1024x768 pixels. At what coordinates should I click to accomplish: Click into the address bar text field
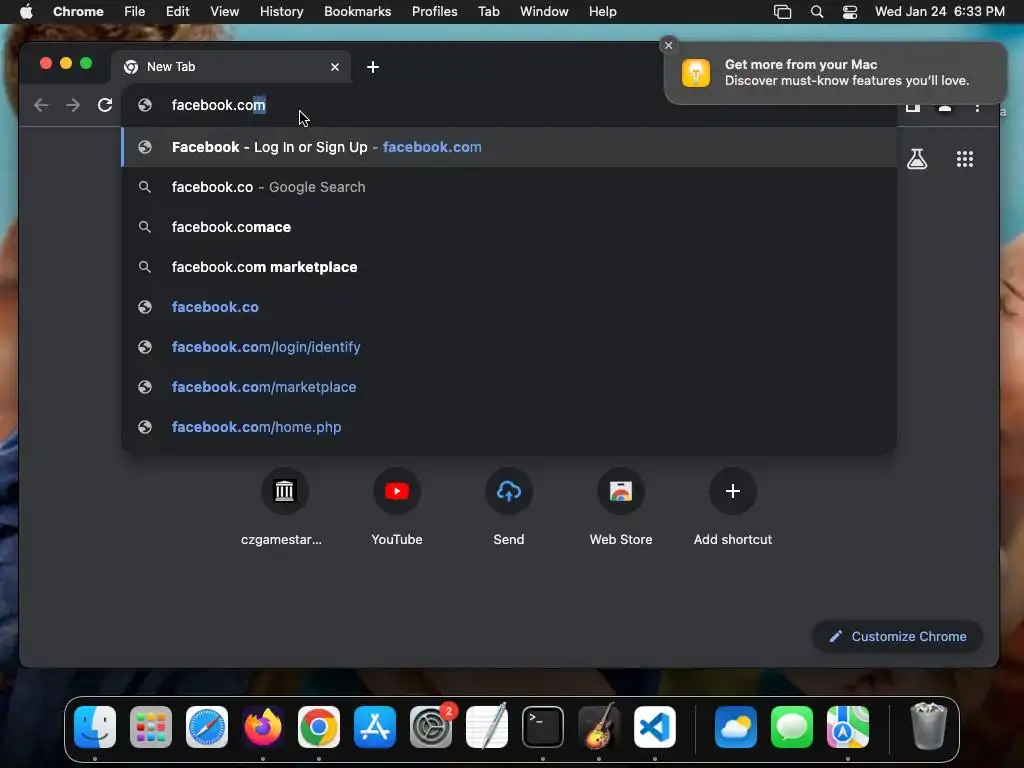pyautogui.click(x=509, y=105)
